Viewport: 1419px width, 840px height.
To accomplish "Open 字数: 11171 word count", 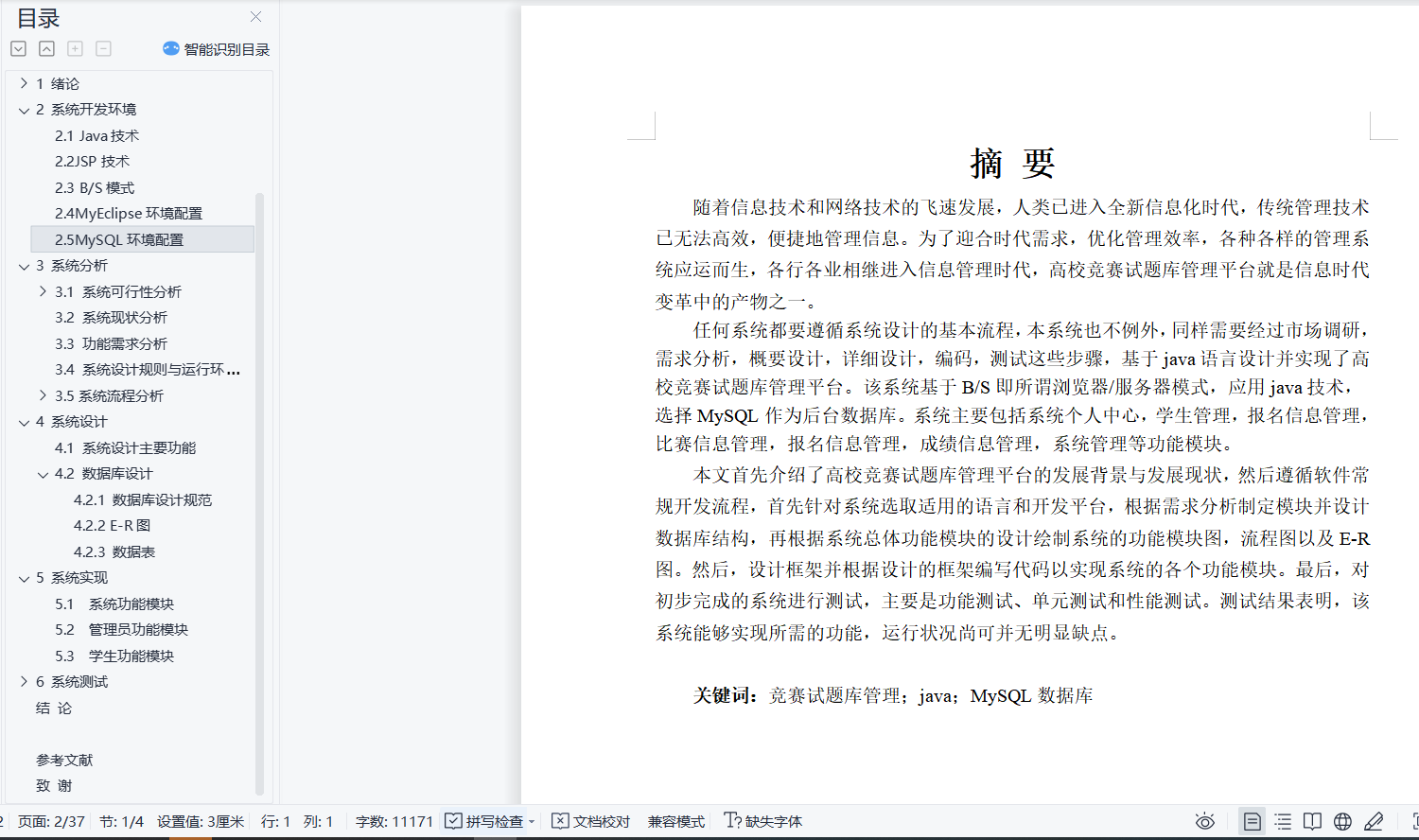I will point(394,821).
